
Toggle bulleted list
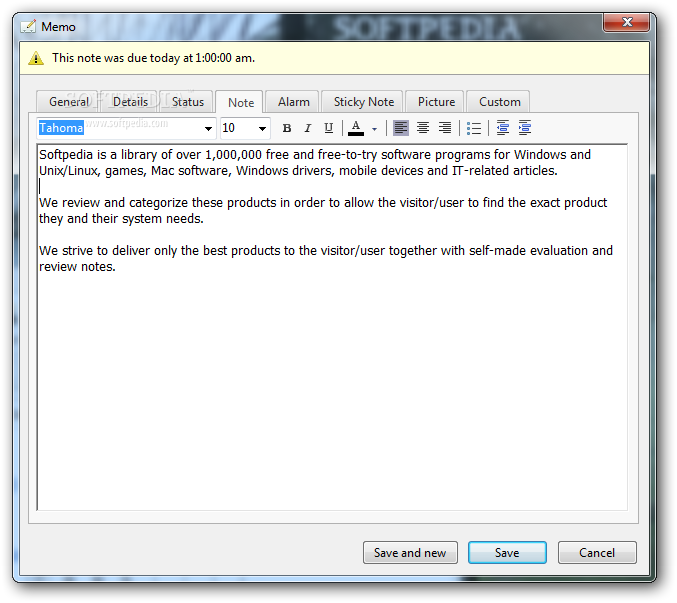[x=474, y=128]
